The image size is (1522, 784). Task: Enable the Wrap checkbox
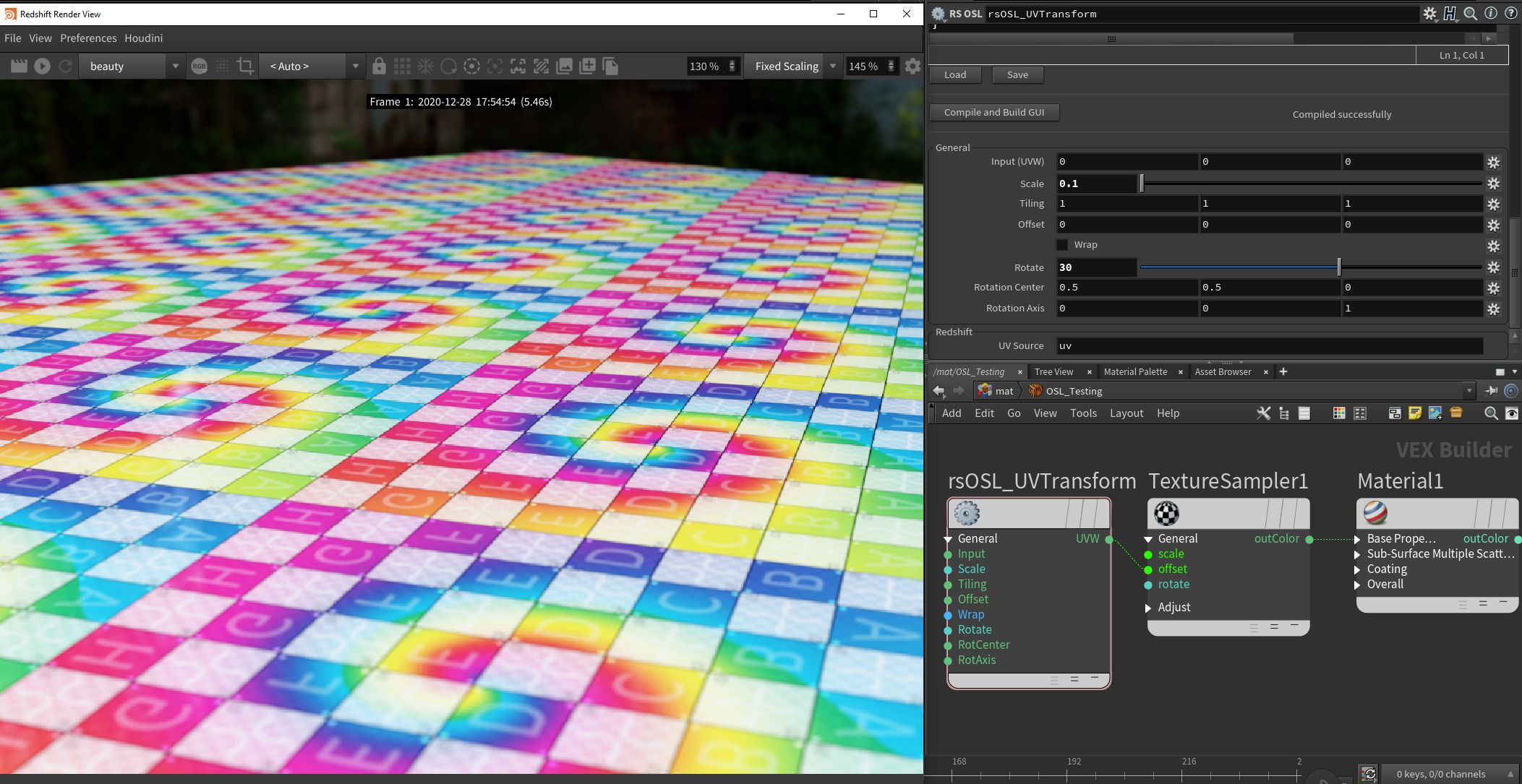pyautogui.click(x=1062, y=245)
